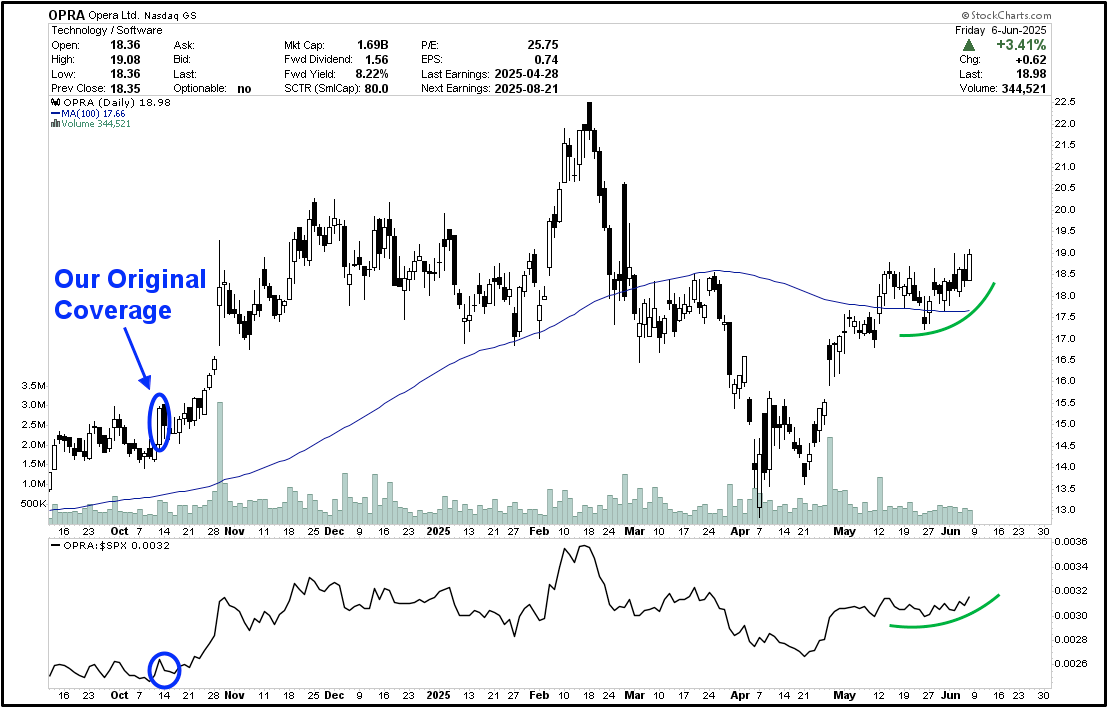
Task: Click the Open price 18.36
Action: [x=126, y=45]
